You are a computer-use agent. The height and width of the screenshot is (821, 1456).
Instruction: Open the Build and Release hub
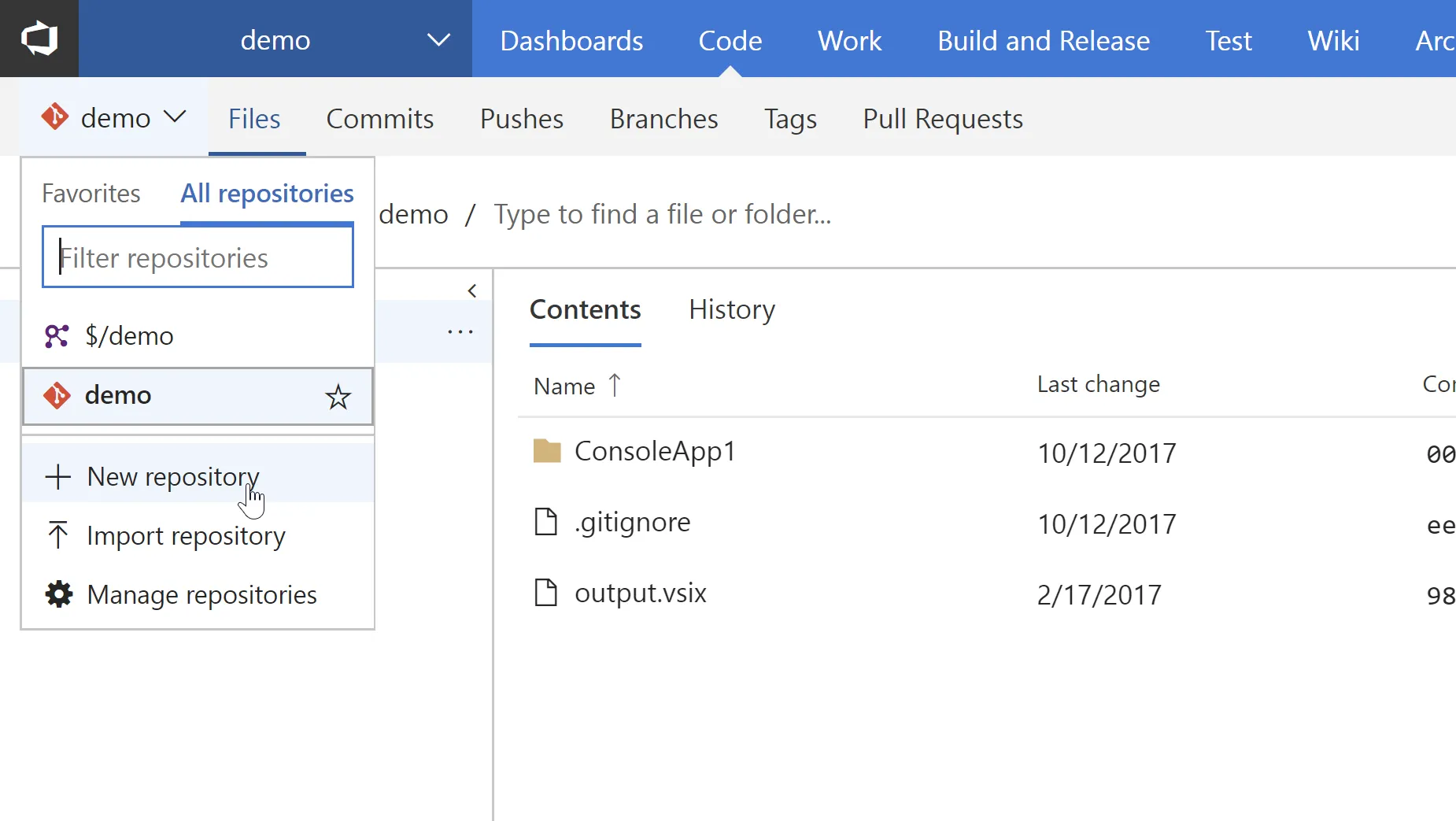coord(1043,40)
